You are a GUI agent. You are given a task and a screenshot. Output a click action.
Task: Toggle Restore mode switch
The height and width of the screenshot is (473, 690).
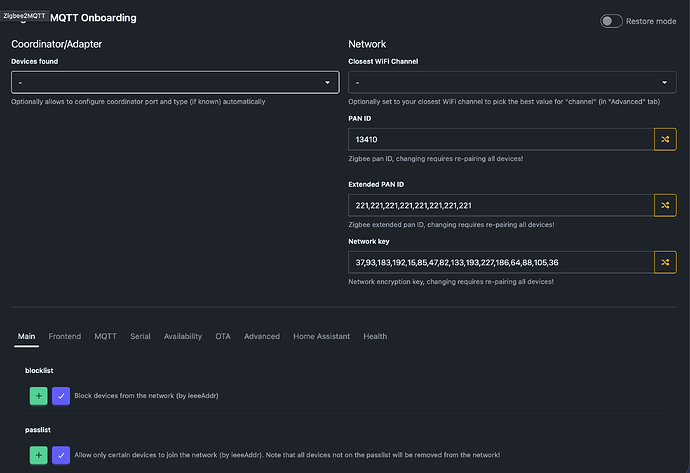[611, 21]
